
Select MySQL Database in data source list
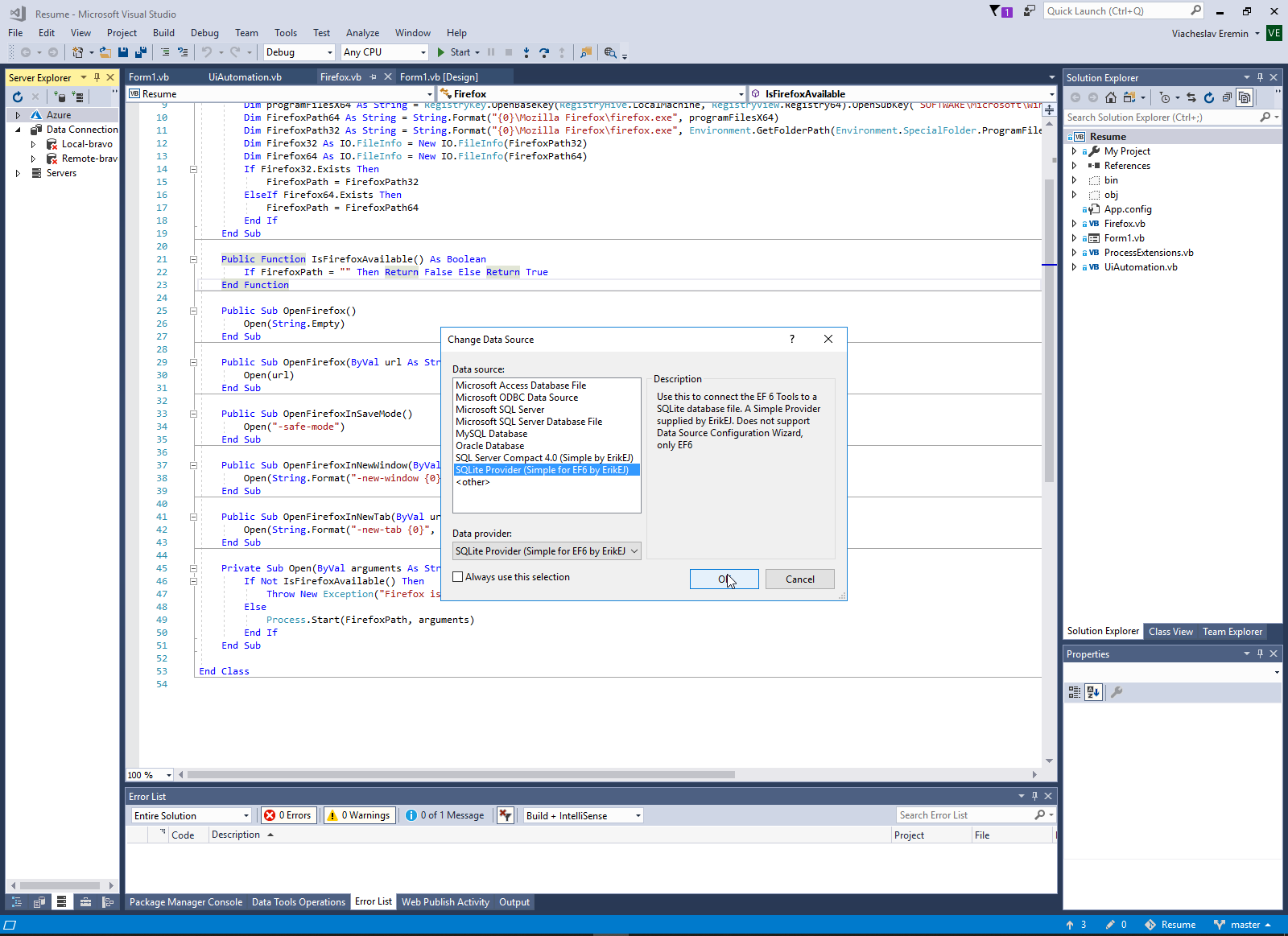[492, 434]
